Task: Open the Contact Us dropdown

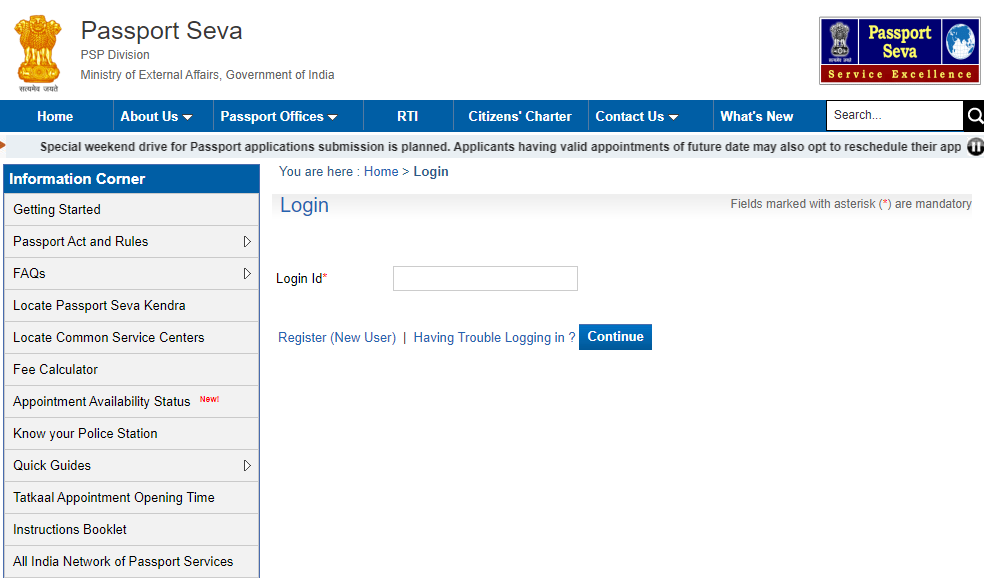Action: 637,116
